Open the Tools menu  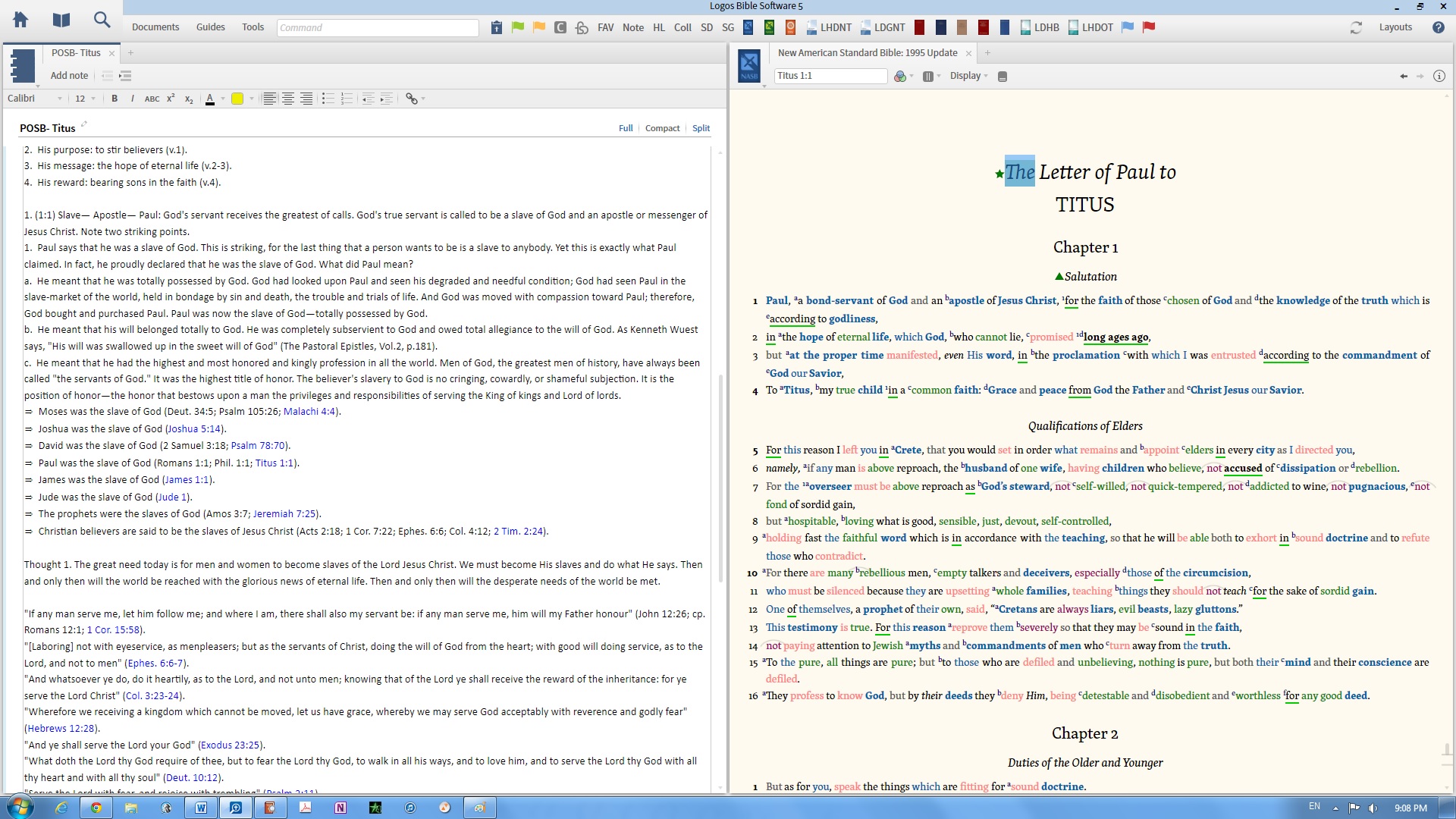[253, 27]
